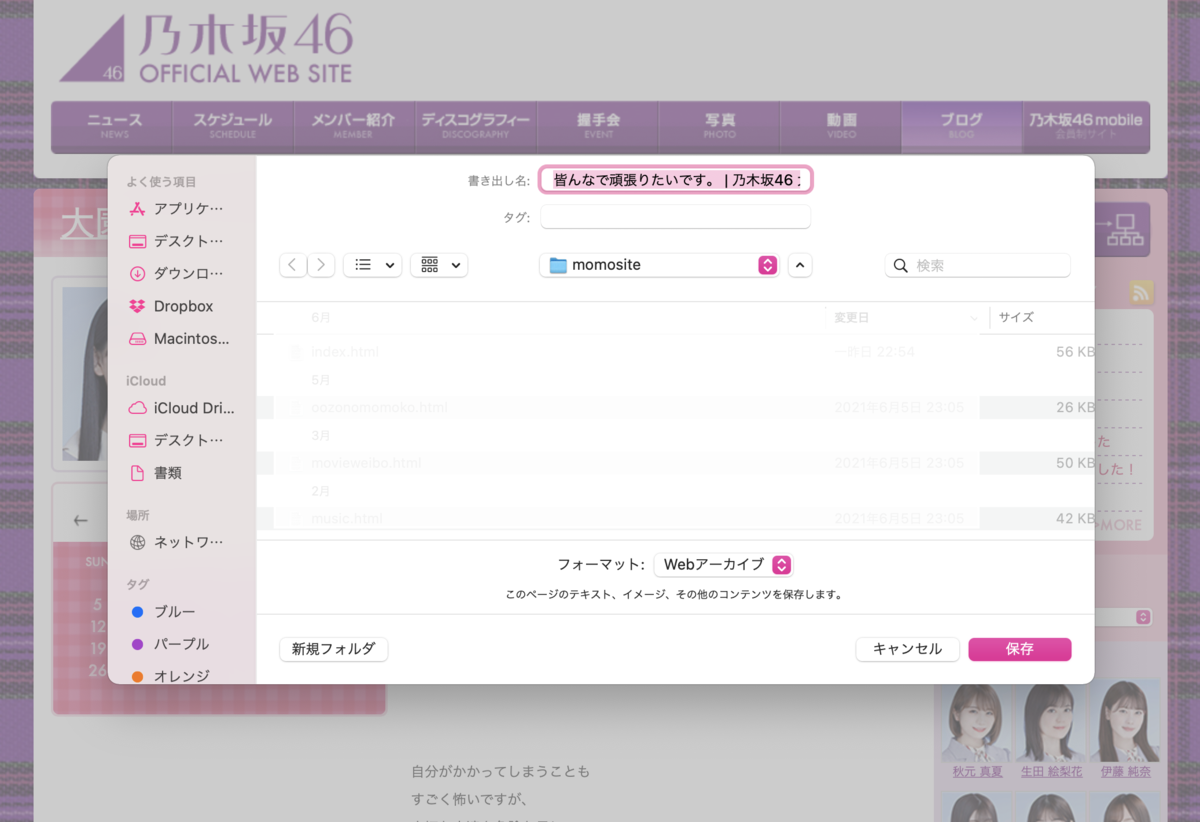Open 伊藤 純奈 member link
This screenshot has height=822, width=1200.
[x=1126, y=772]
